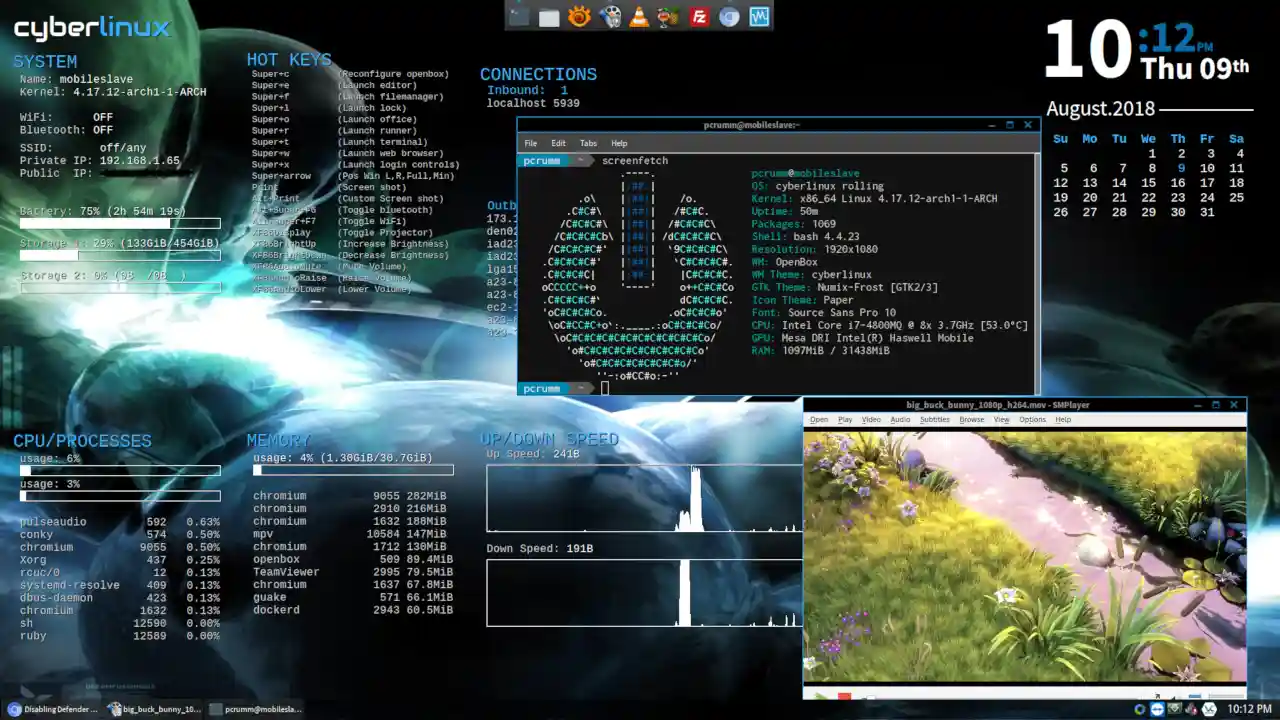This screenshot has width=1280, height=720.
Task: Click the TeamViewer system tray icon
Action: click(1157, 709)
